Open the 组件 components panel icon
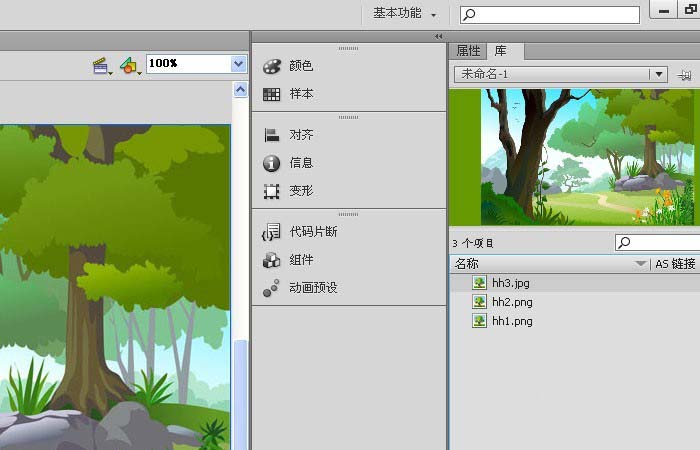Viewport: 700px width, 450px height. tap(271, 260)
